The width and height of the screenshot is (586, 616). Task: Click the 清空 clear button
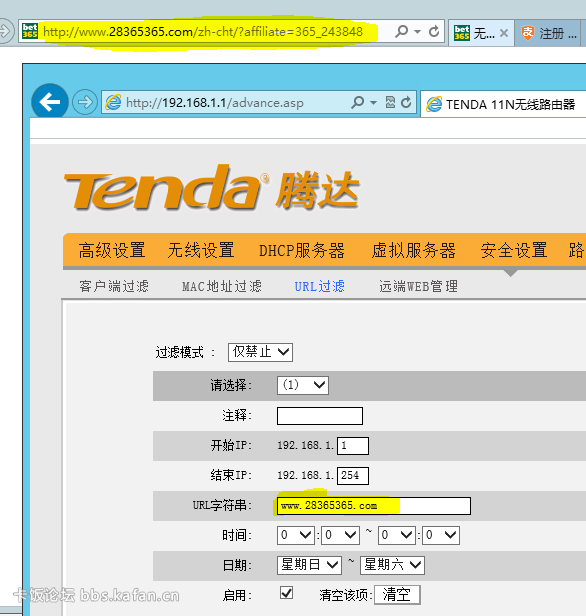pyautogui.click(x=397, y=595)
